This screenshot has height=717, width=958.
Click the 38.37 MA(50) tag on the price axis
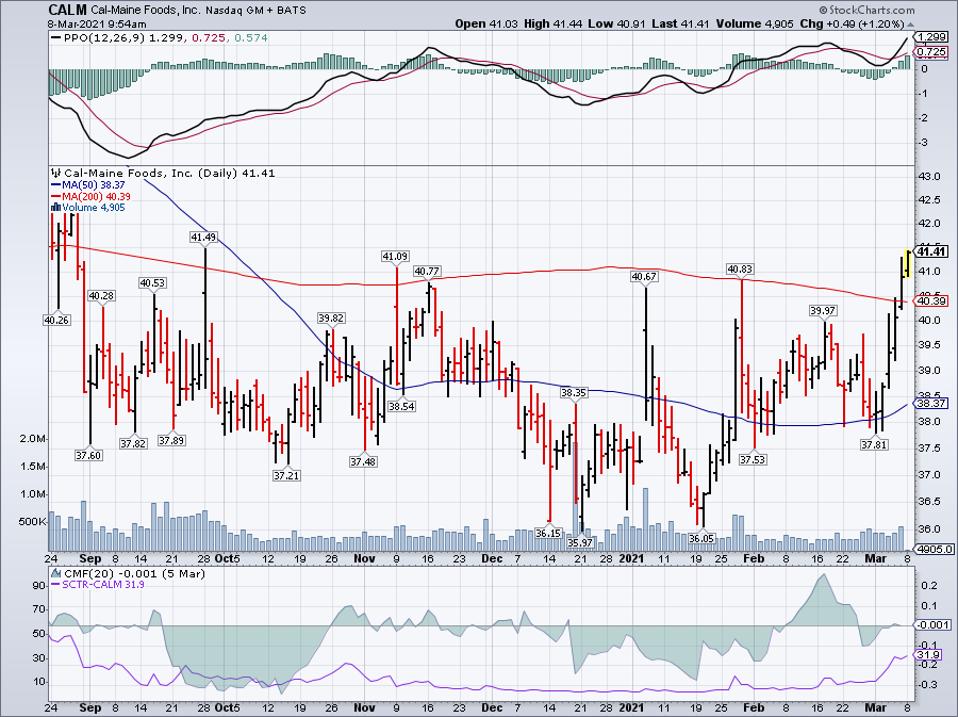coord(932,403)
